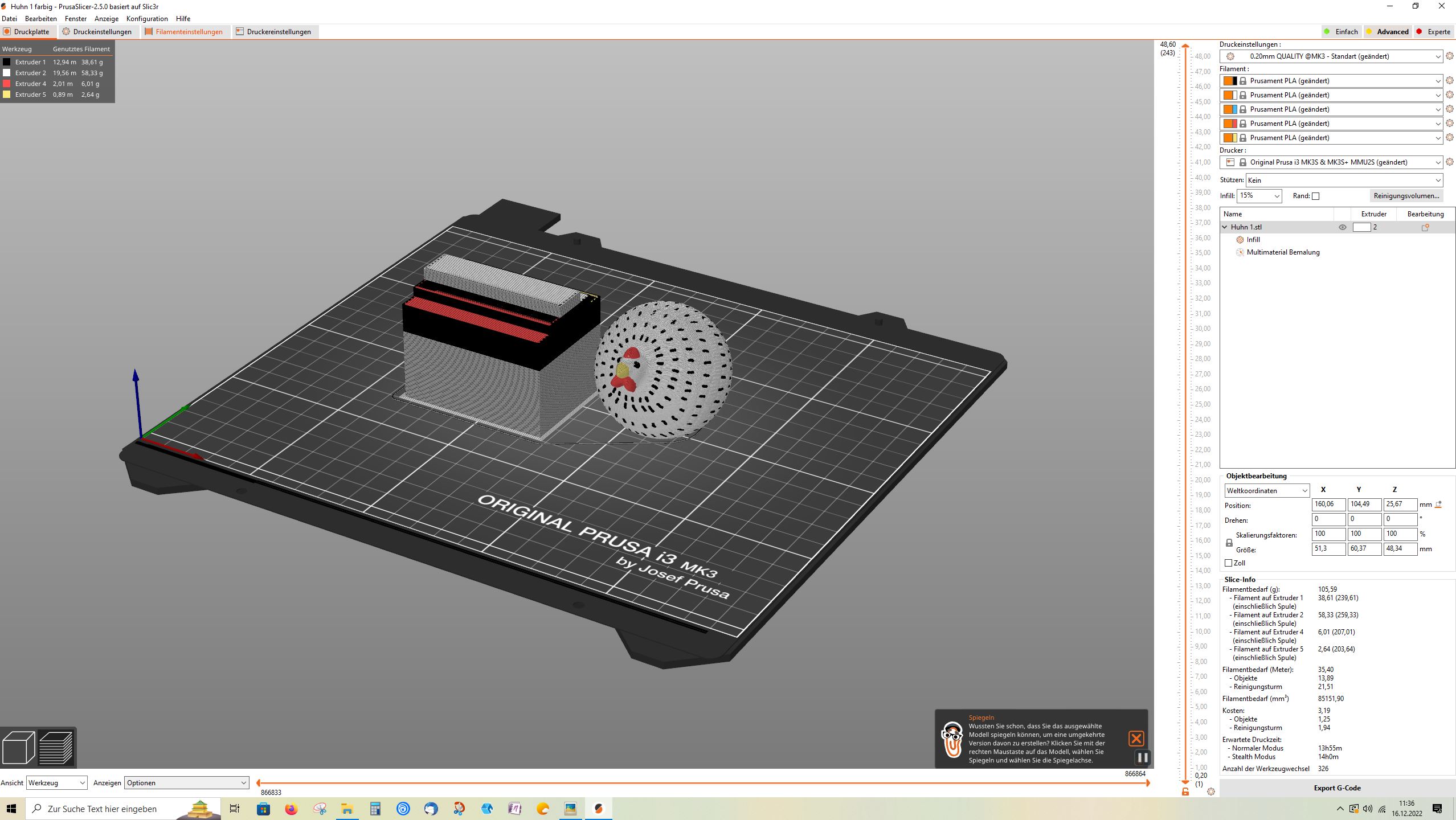Screen dimensions: 1456x820
Task: Open the third Prusament PLA filament dropdown
Action: (1331, 109)
